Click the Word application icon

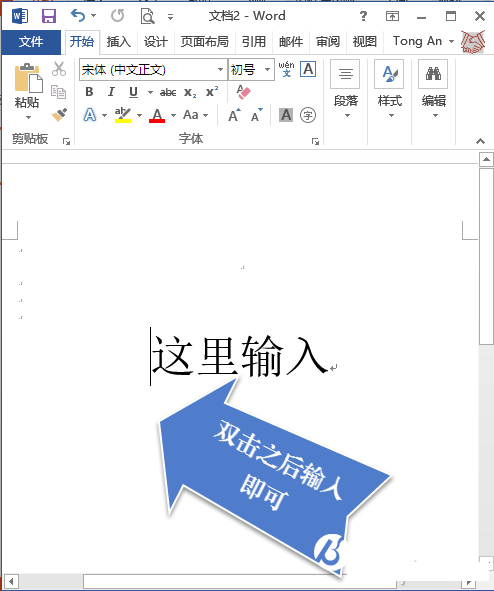tap(20, 16)
